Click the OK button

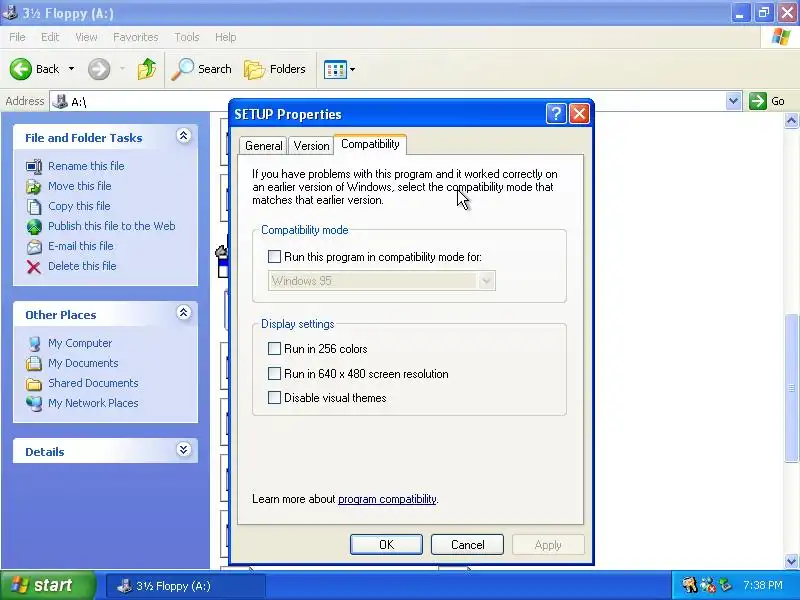pos(386,544)
